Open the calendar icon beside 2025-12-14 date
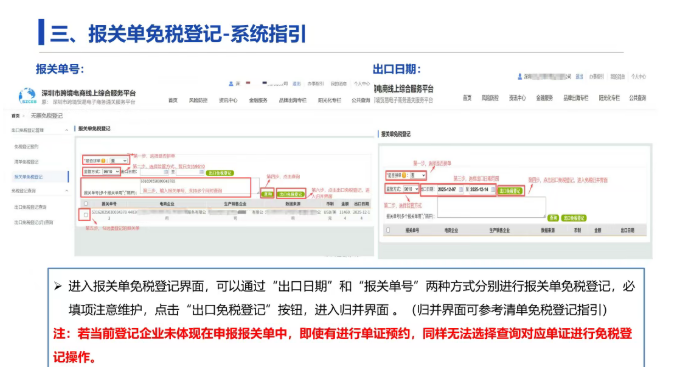Image resolution: width=690 pixels, height=384 pixels. (493, 190)
